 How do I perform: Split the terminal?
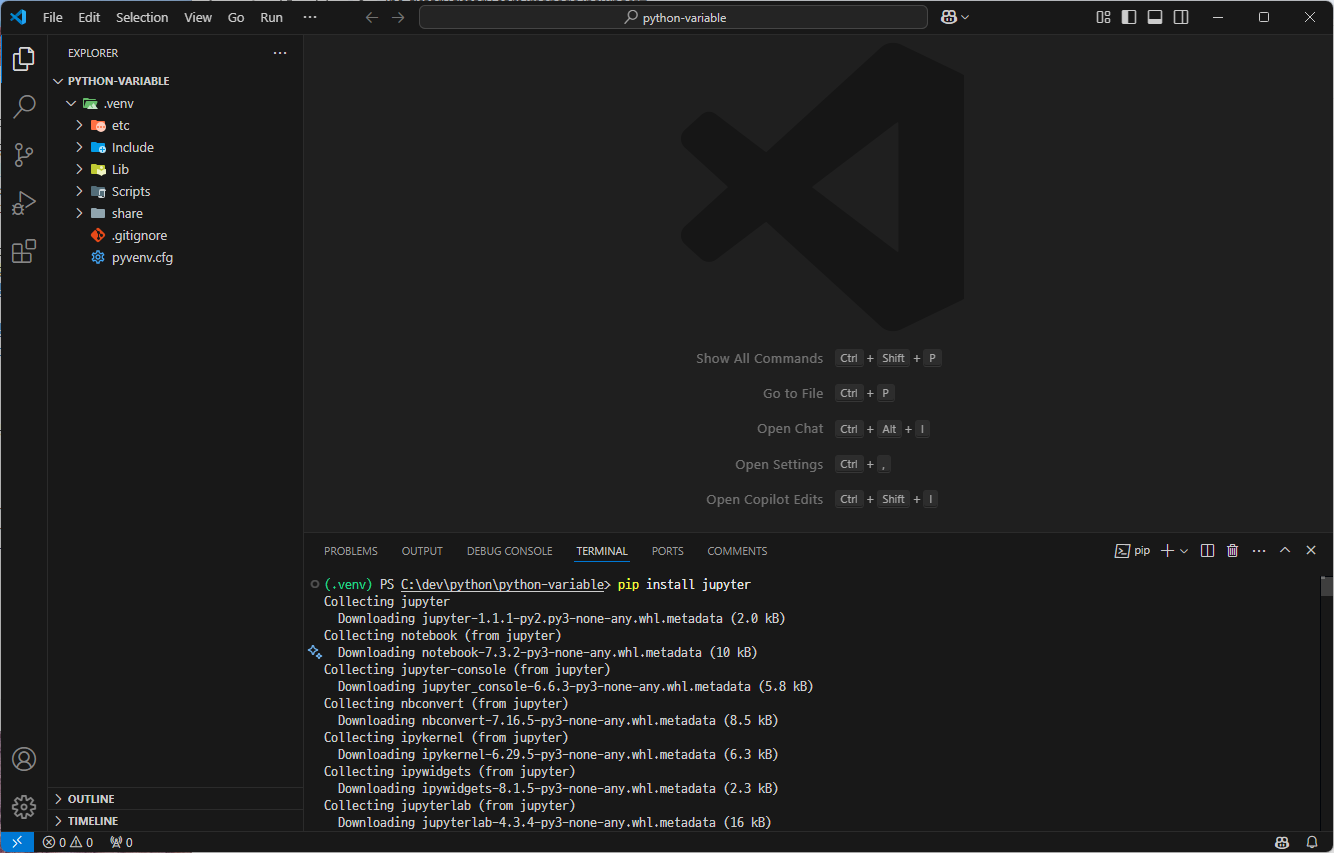click(1207, 551)
